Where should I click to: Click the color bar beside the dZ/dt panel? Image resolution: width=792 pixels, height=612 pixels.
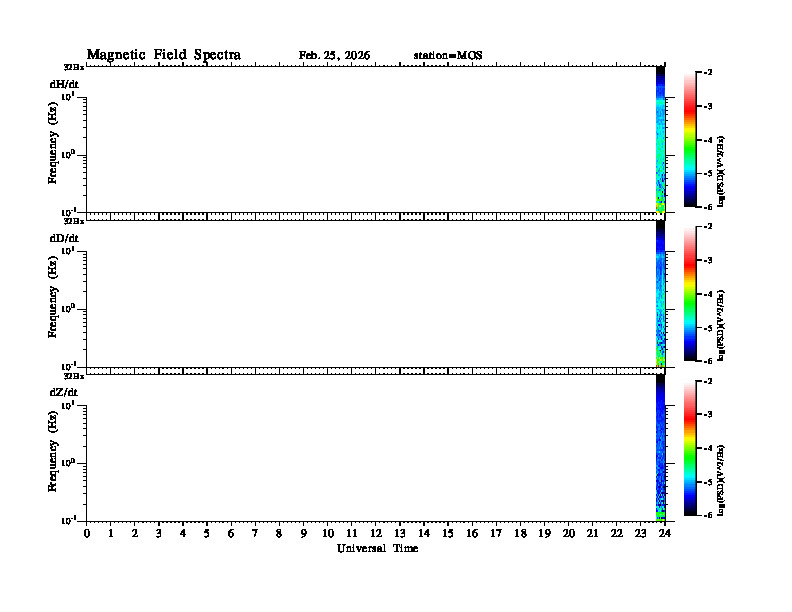tap(690, 448)
